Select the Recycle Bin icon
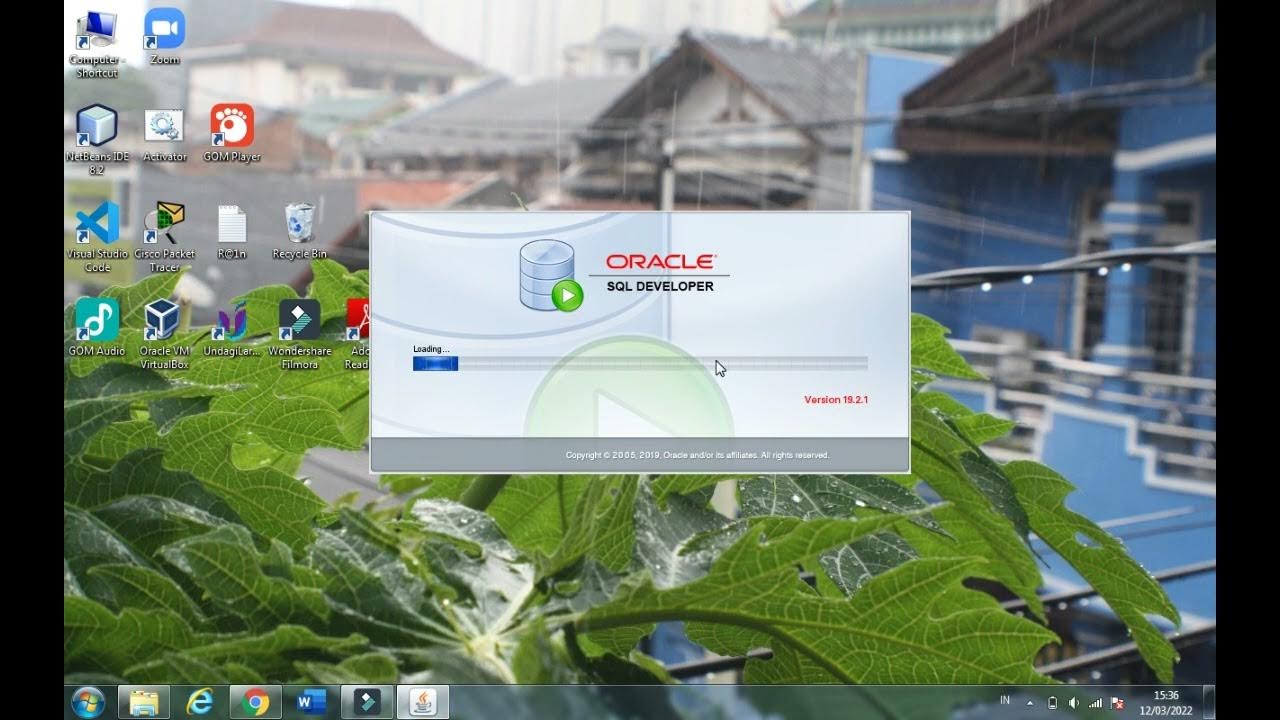The image size is (1280, 720). [x=300, y=231]
